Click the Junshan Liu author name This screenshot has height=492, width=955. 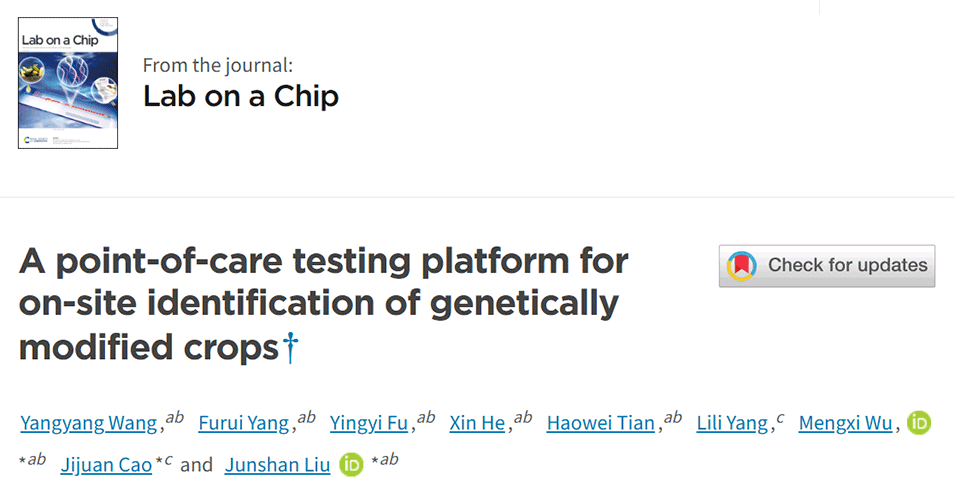coord(276,465)
